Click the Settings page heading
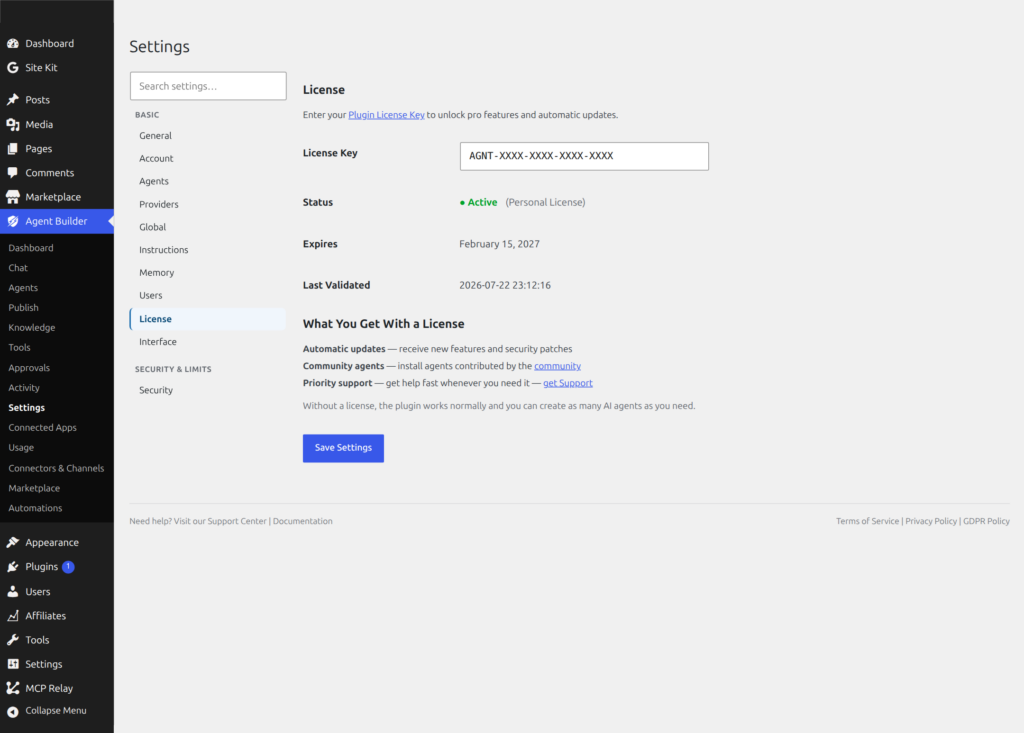This screenshot has width=1024, height=733. 159,47
